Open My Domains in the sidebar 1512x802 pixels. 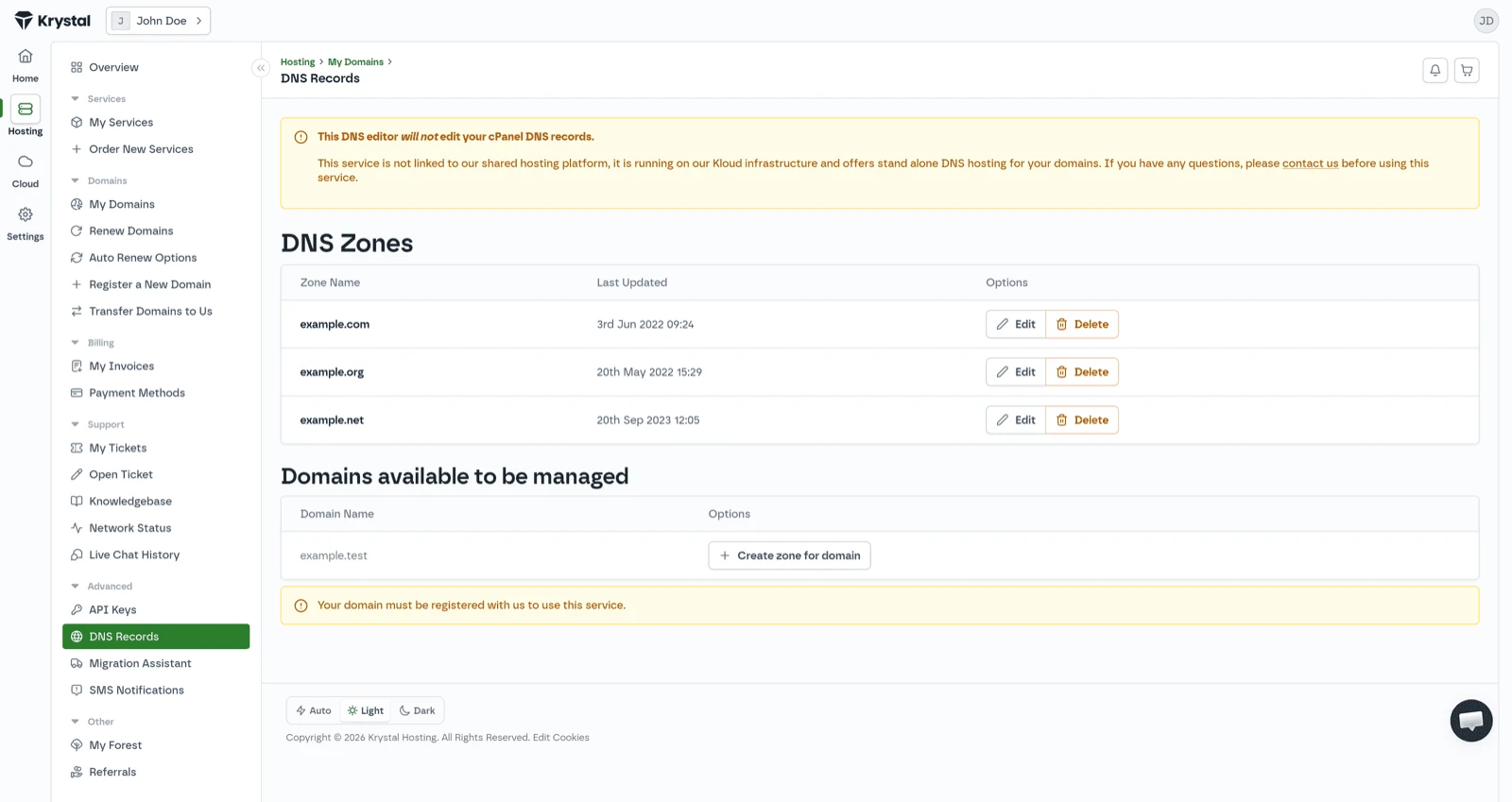[156, 204]
